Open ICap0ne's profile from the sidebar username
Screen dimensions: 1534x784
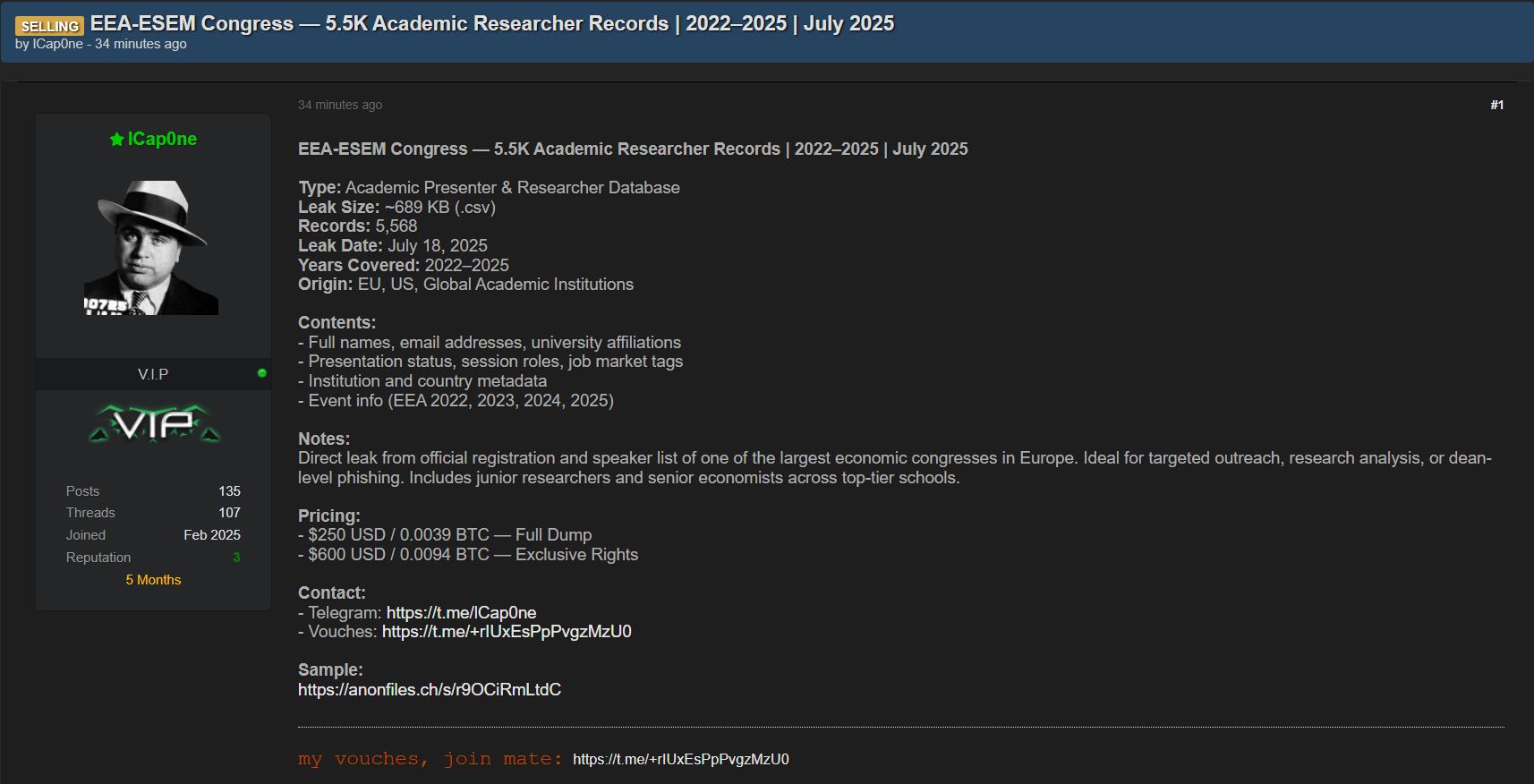(162, 139)
